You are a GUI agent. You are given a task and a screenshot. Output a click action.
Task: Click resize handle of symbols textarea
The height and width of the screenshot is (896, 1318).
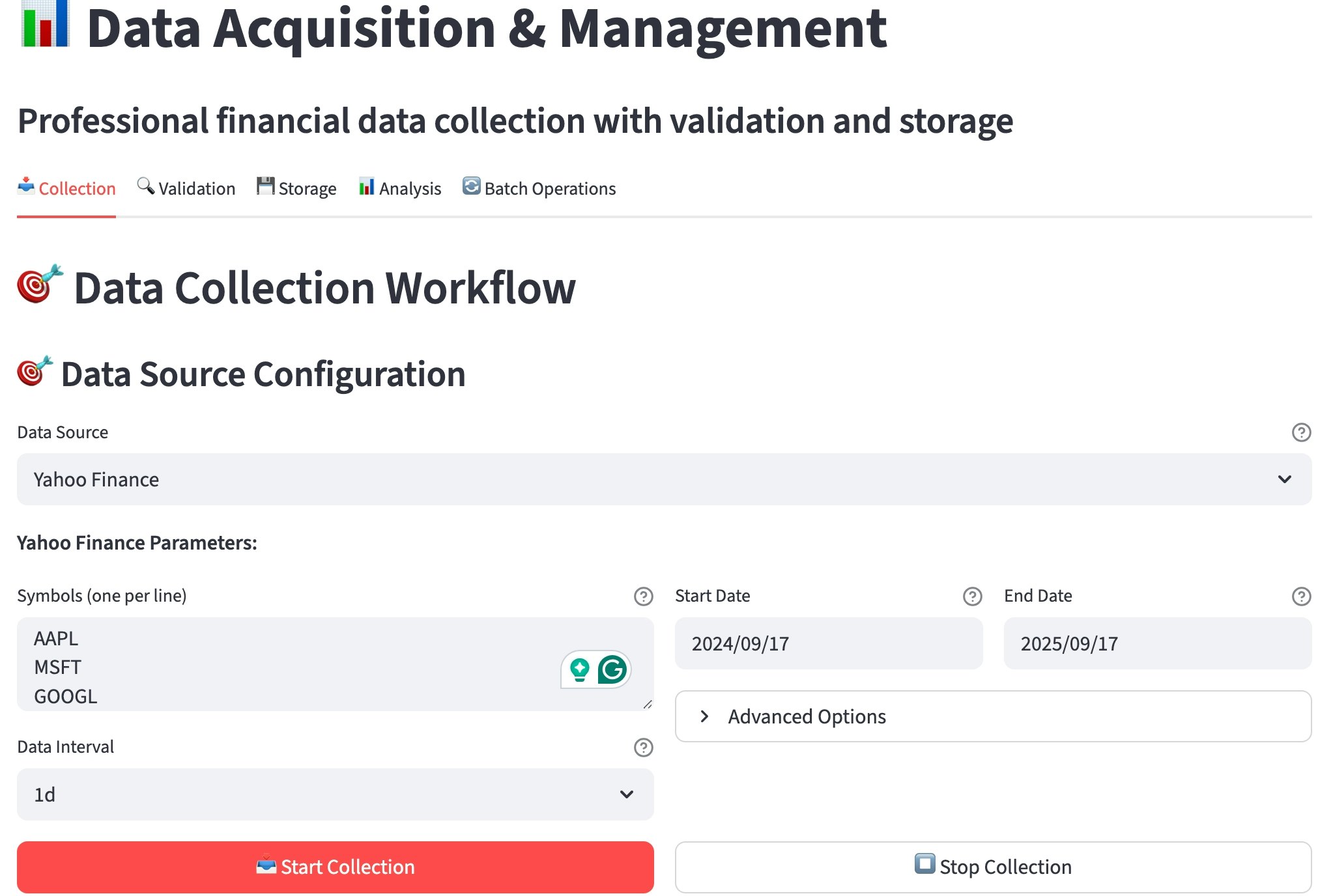click(648, 705)
